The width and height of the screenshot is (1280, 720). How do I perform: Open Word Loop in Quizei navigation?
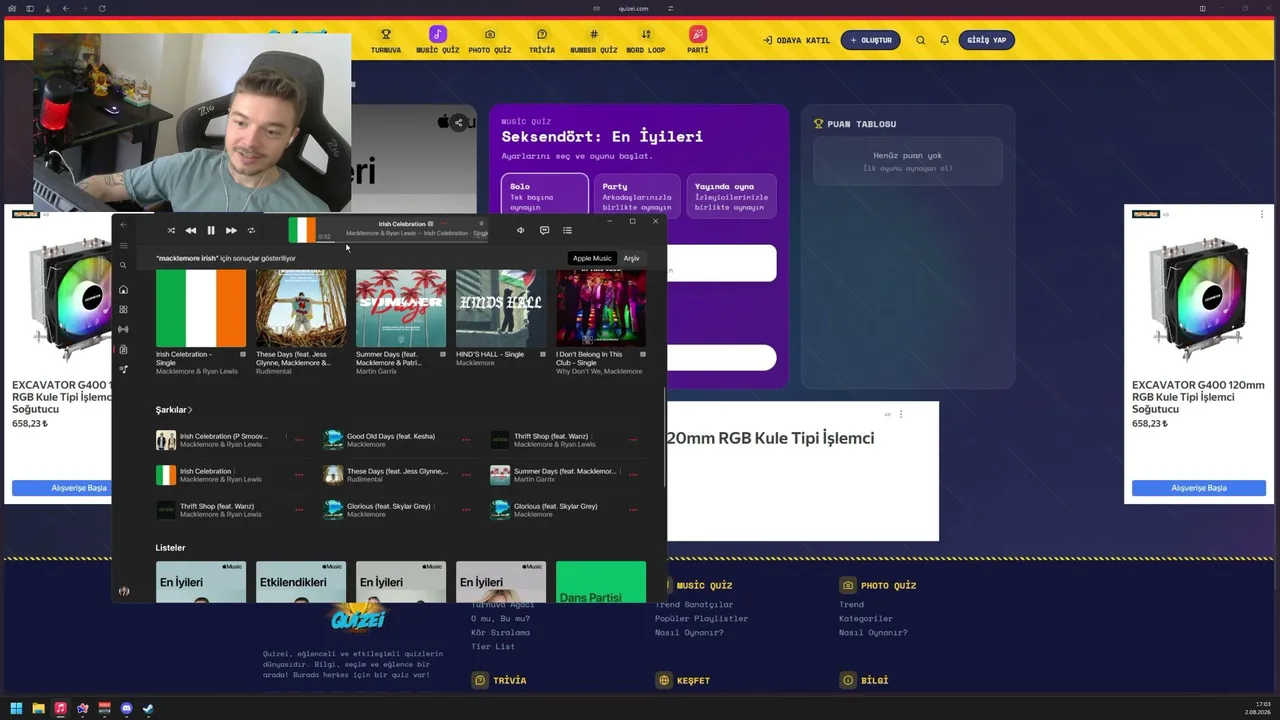click(646, 40)
